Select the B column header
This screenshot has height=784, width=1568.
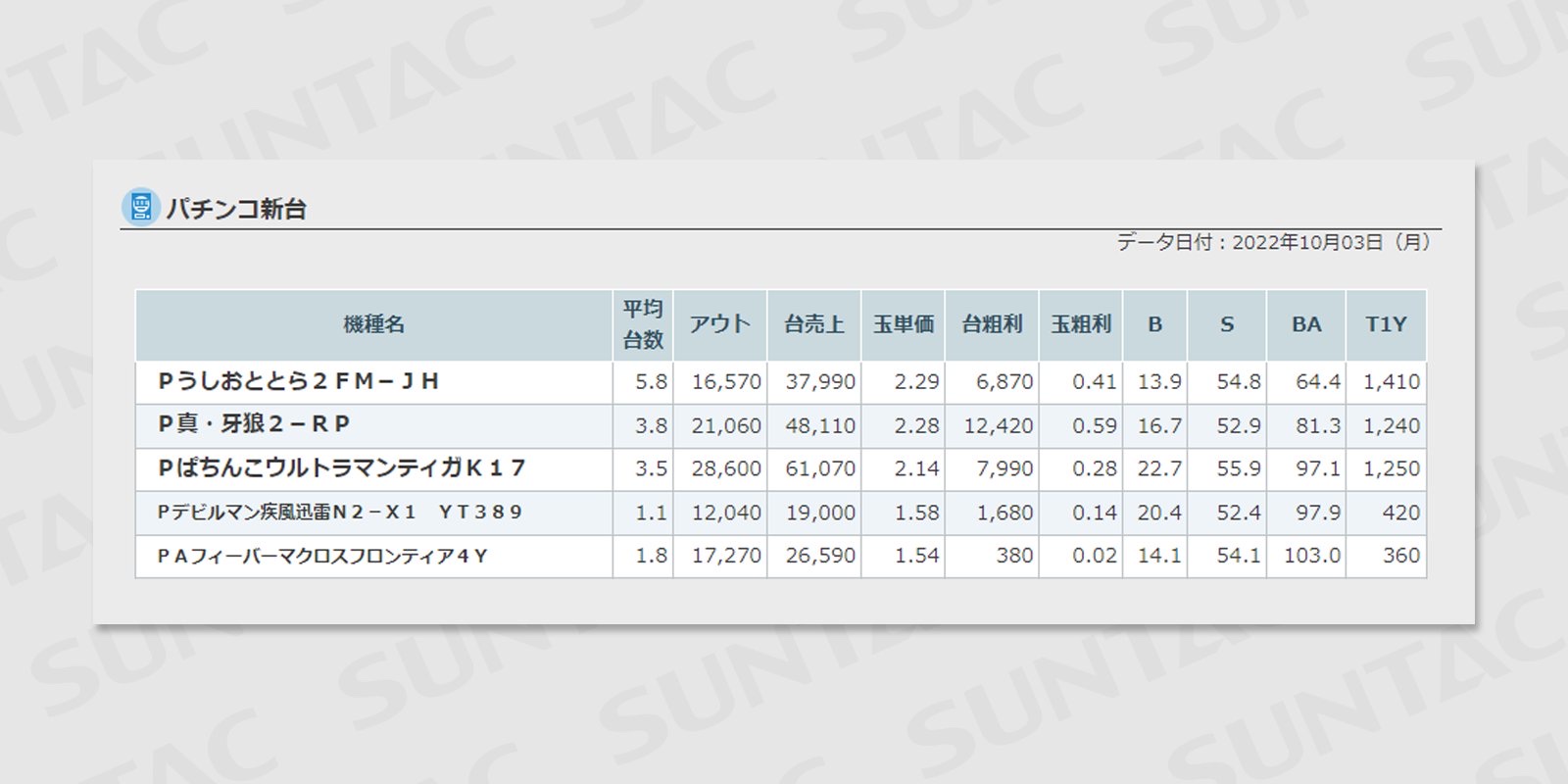pos(1155,324)
